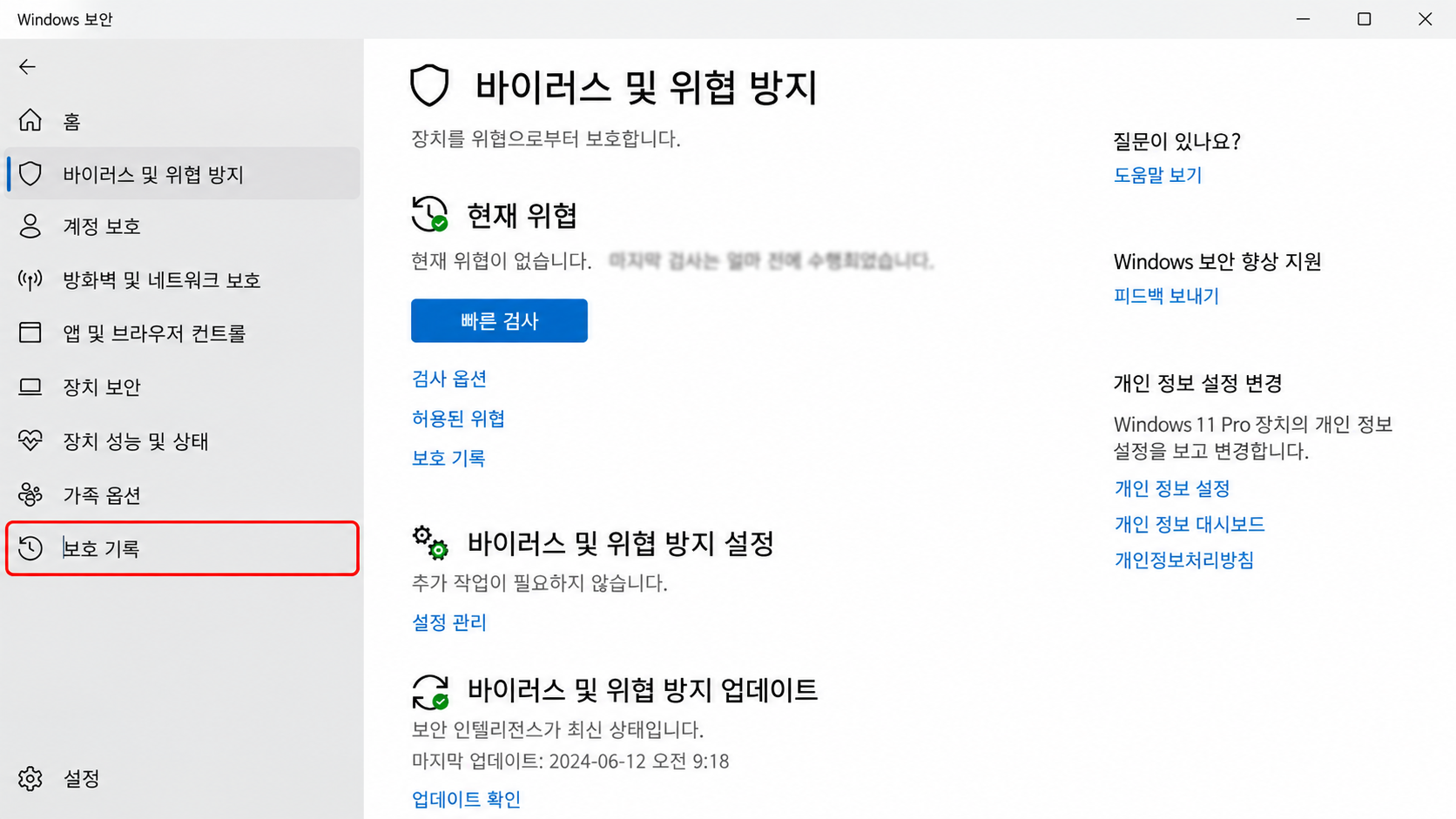Click the 가족 옵션 family icon
The width and height of the screenshot is (1456, 819).
click(30, 494)
